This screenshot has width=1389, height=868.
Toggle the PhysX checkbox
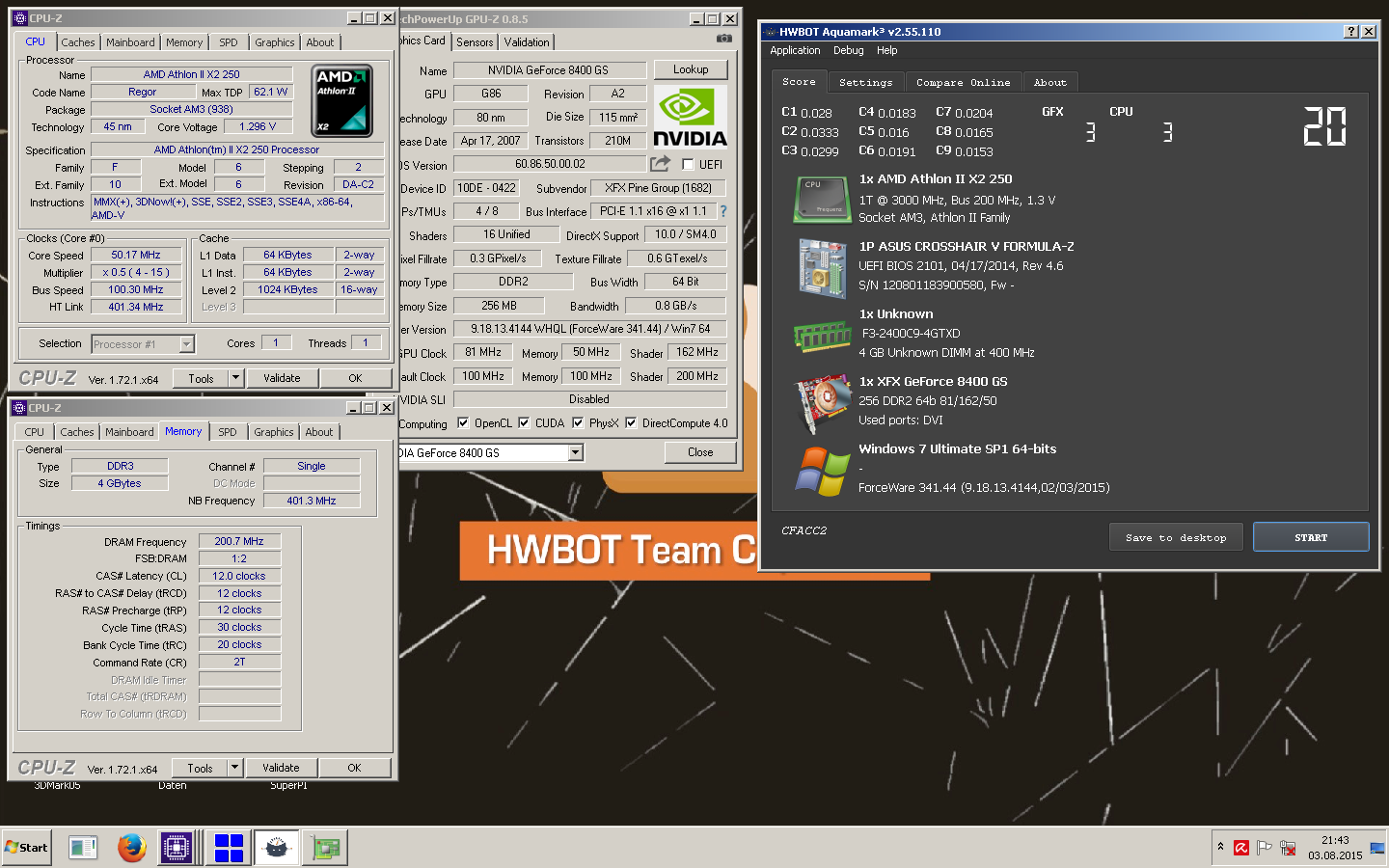pos(578,422)
